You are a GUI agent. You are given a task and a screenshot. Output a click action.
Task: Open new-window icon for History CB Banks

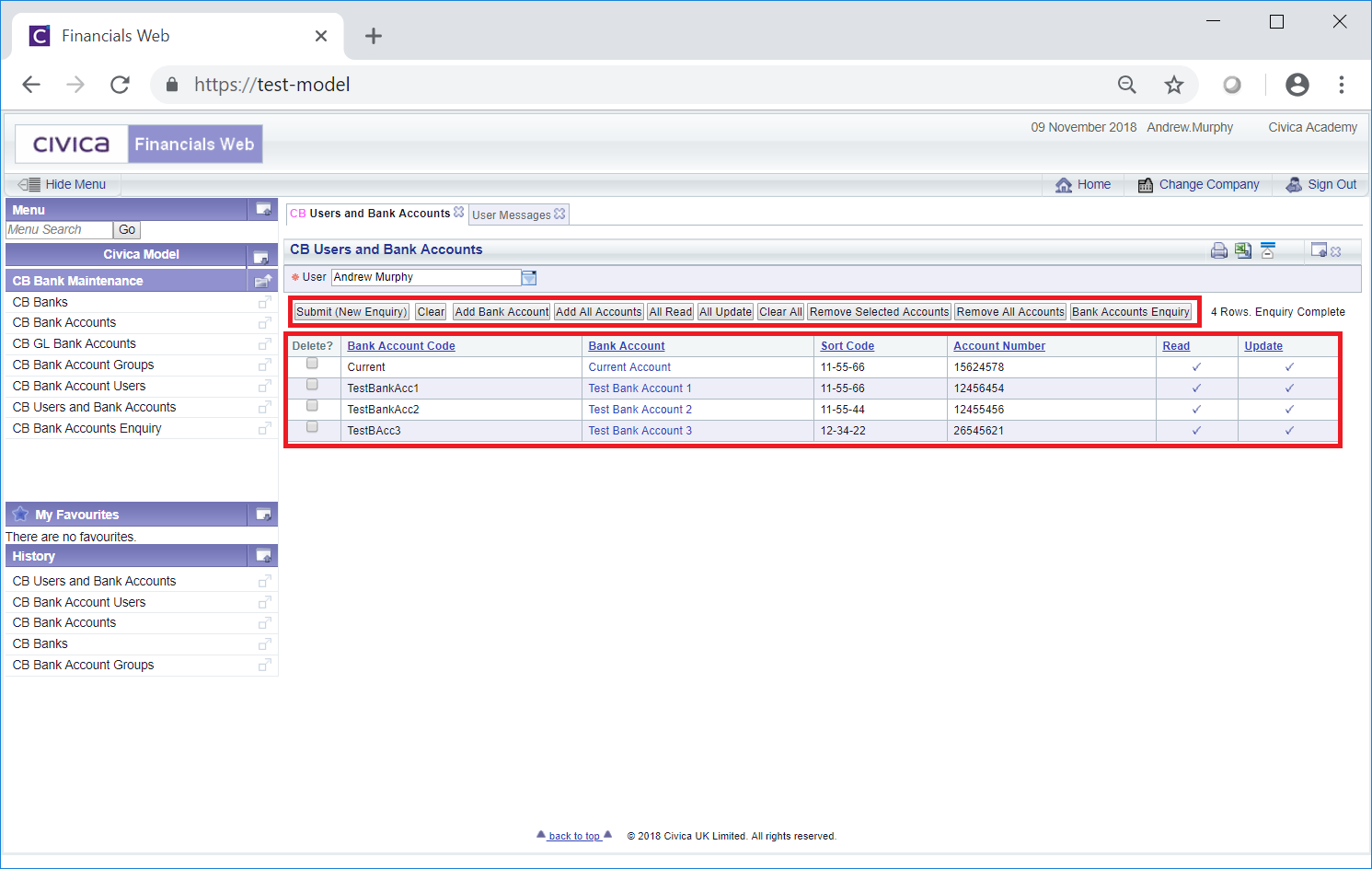click(265, 644)
